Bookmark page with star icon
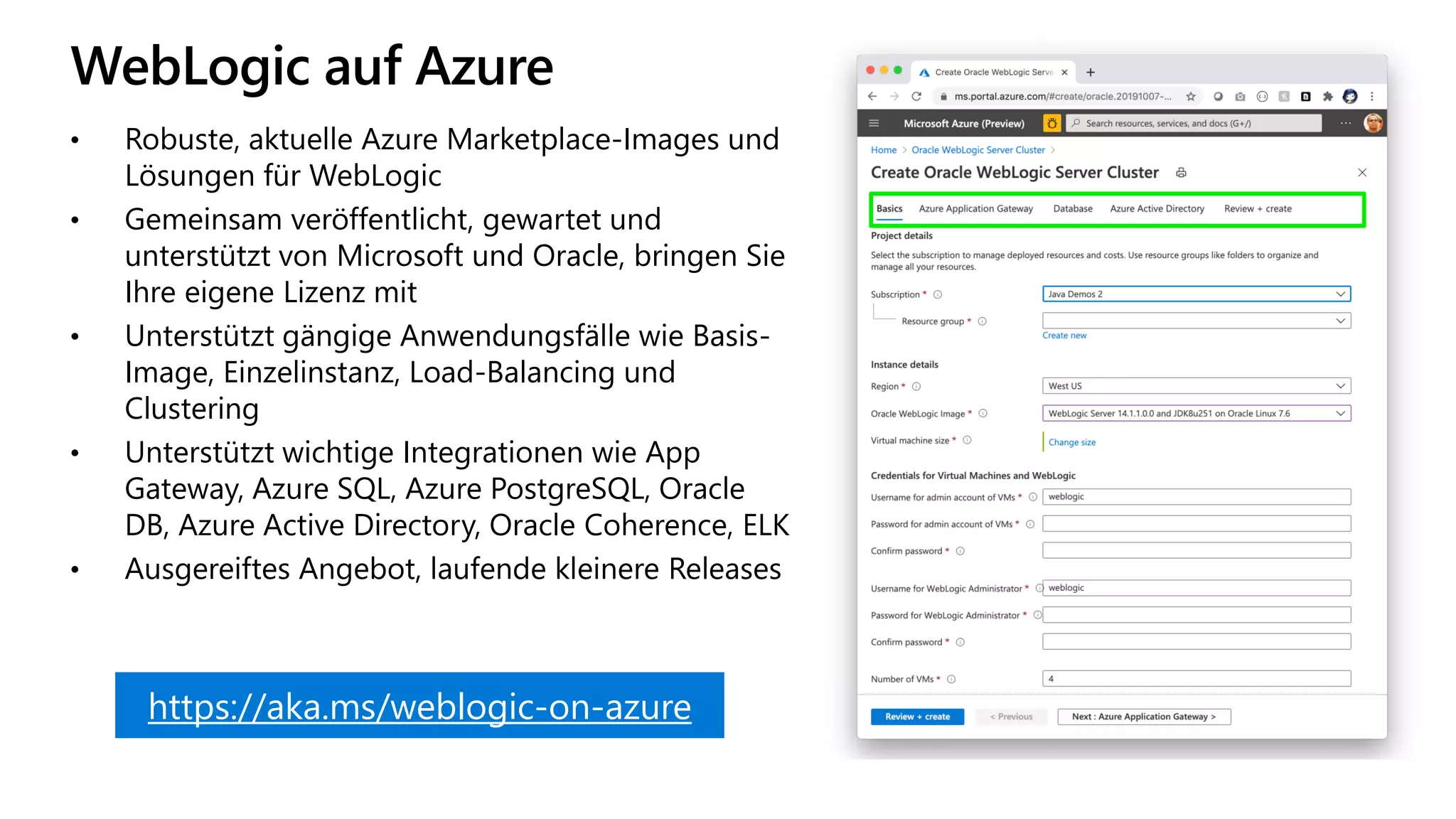The width and height of the screenshot is (1456, 819). (x=1191, y=96)
